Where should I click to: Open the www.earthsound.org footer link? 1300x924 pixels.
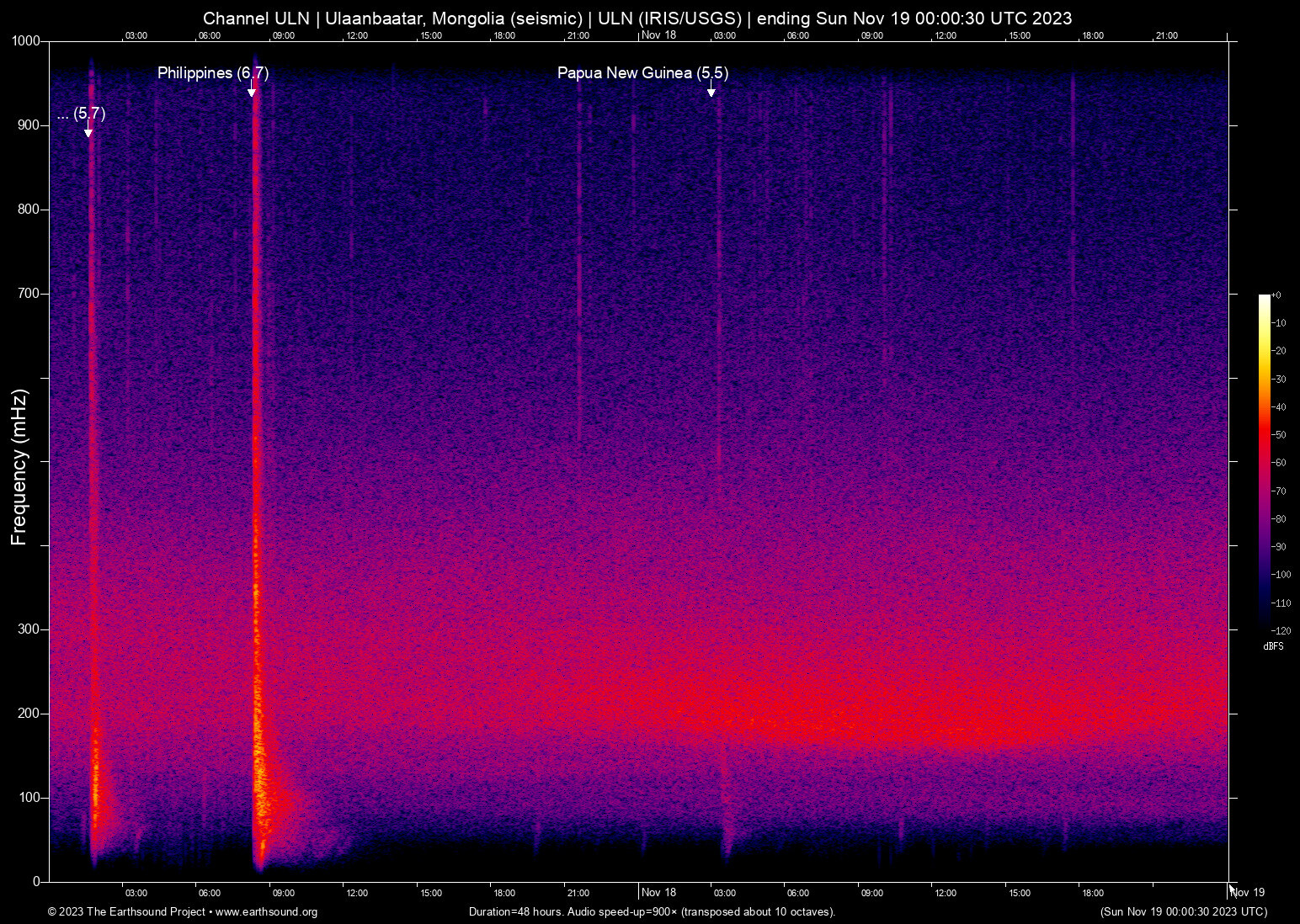(x=266, y=912)
